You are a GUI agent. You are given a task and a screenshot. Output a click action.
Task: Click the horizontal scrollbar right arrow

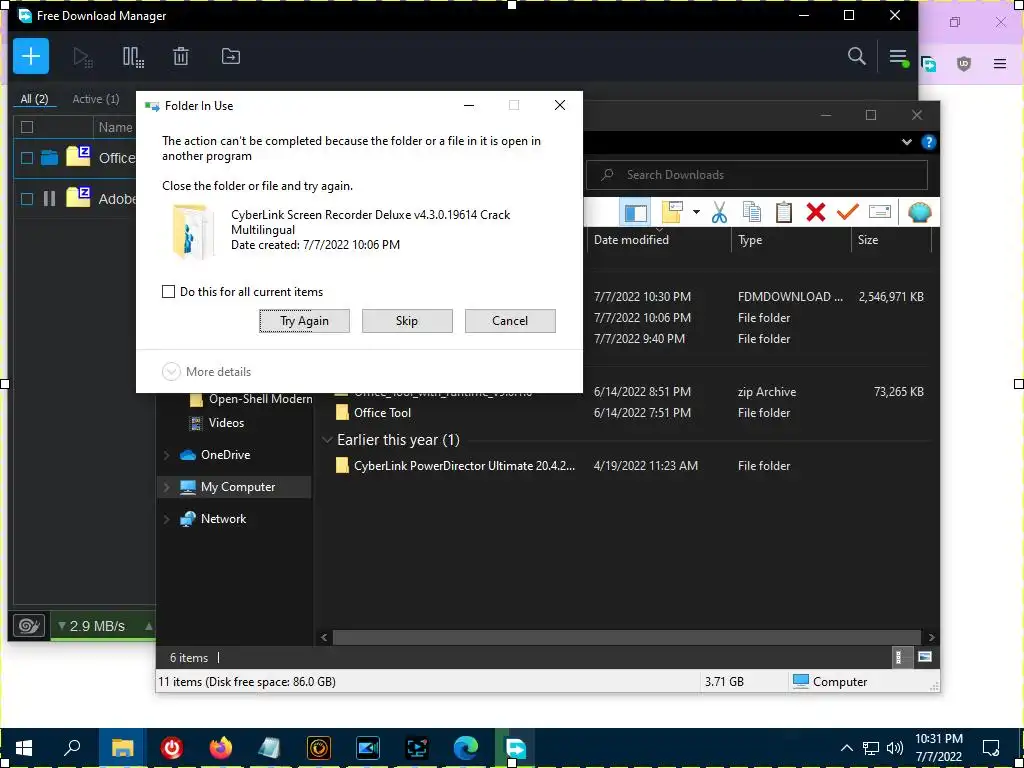[931, 637]
